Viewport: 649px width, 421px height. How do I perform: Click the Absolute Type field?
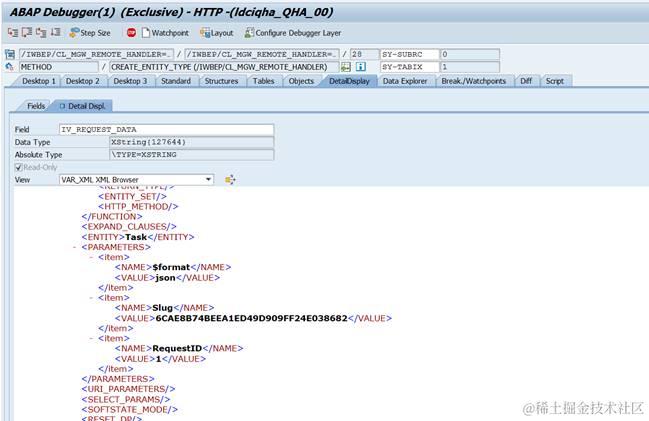click(x=192, y=154)
